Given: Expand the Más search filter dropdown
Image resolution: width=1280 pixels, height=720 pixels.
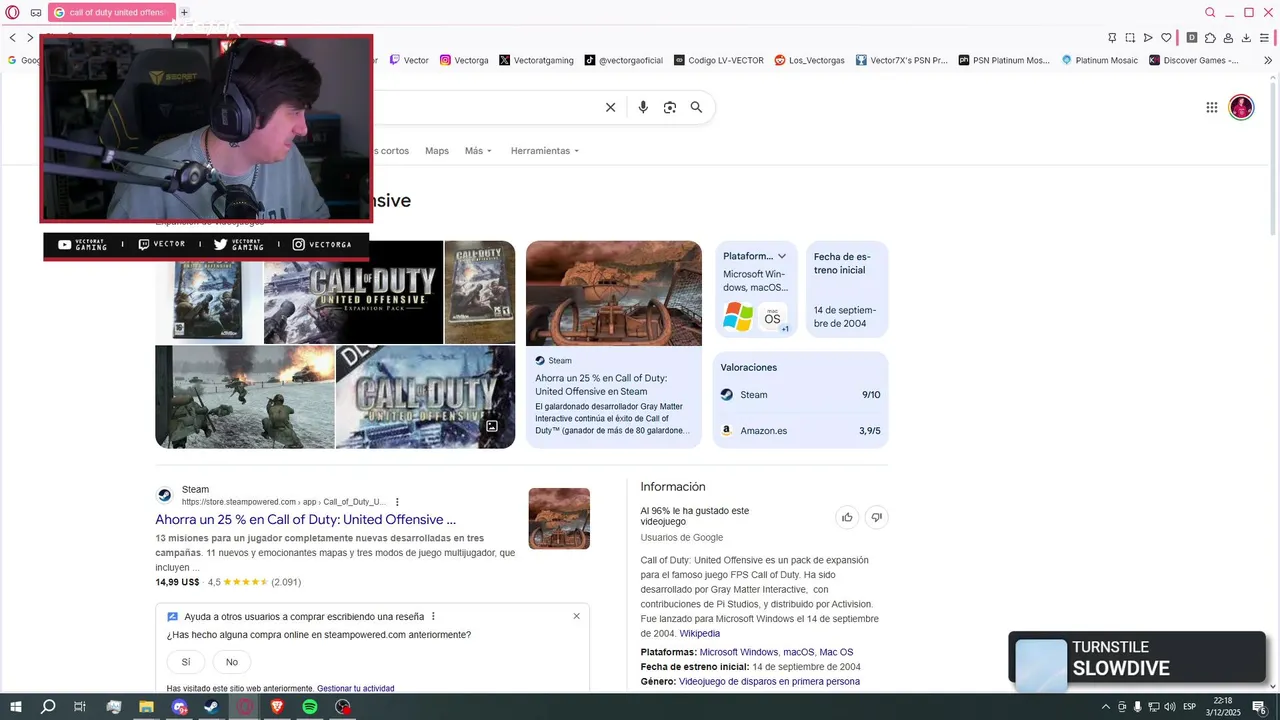Looking at the screenshot, I should [478, 151].
